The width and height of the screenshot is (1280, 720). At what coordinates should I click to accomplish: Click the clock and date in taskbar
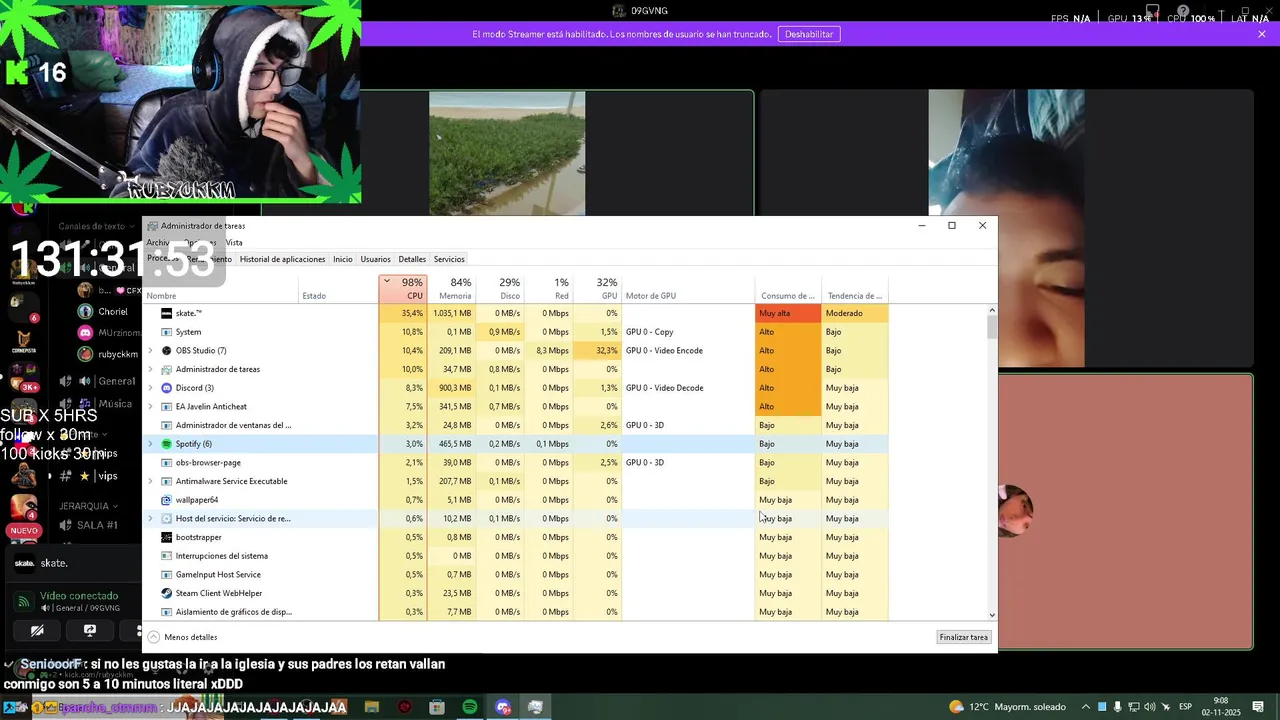[x=1221, y=707]
